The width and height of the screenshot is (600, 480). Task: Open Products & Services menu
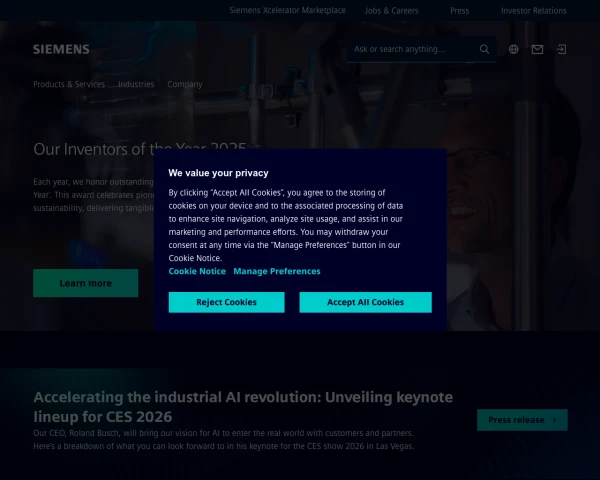(69, 84)
